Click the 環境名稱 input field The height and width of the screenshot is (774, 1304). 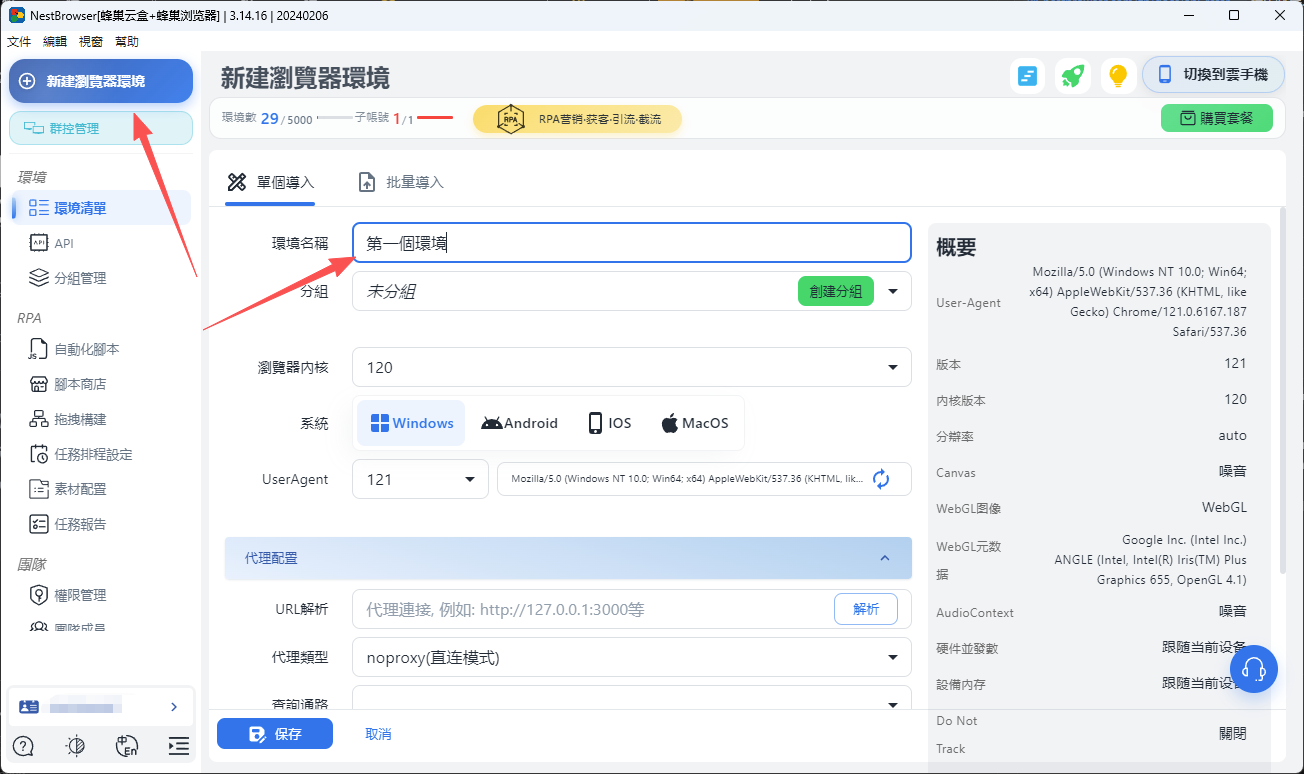pos(631,242)
